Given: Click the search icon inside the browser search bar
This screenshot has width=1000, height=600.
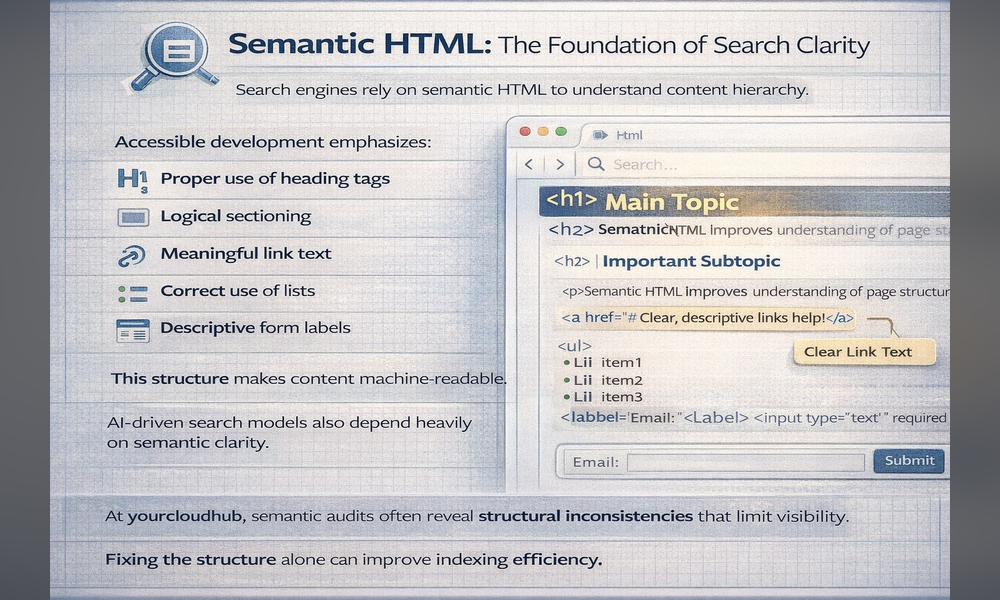Looking at the screenshot, I should click(x=594, y=163).
